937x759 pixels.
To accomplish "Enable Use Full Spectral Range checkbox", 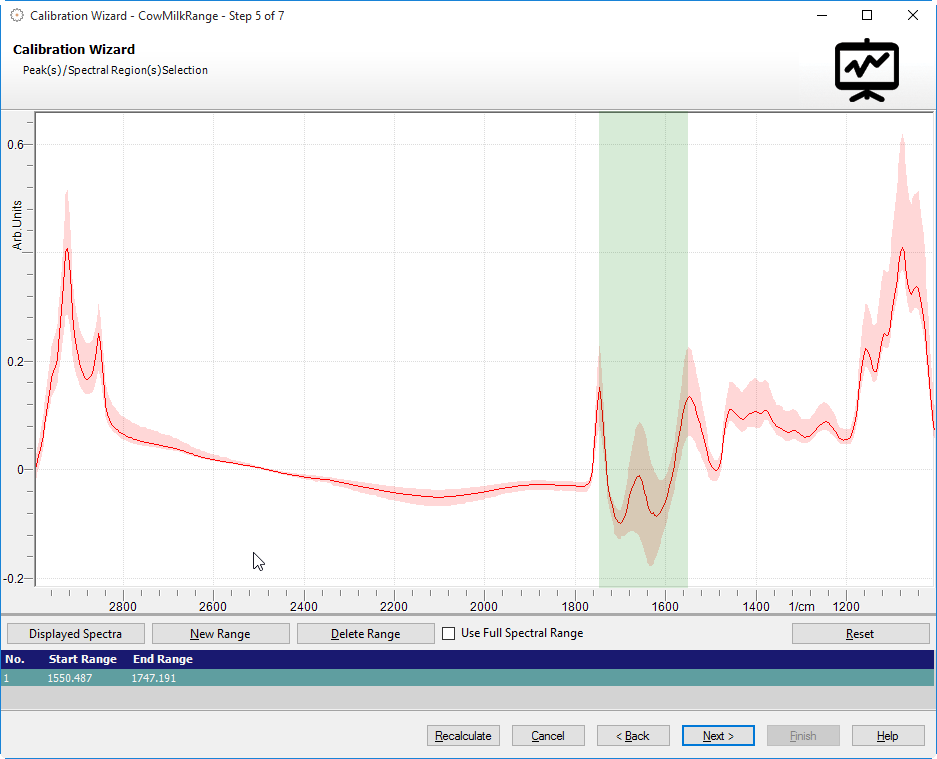I will click(x=449, y=633).
